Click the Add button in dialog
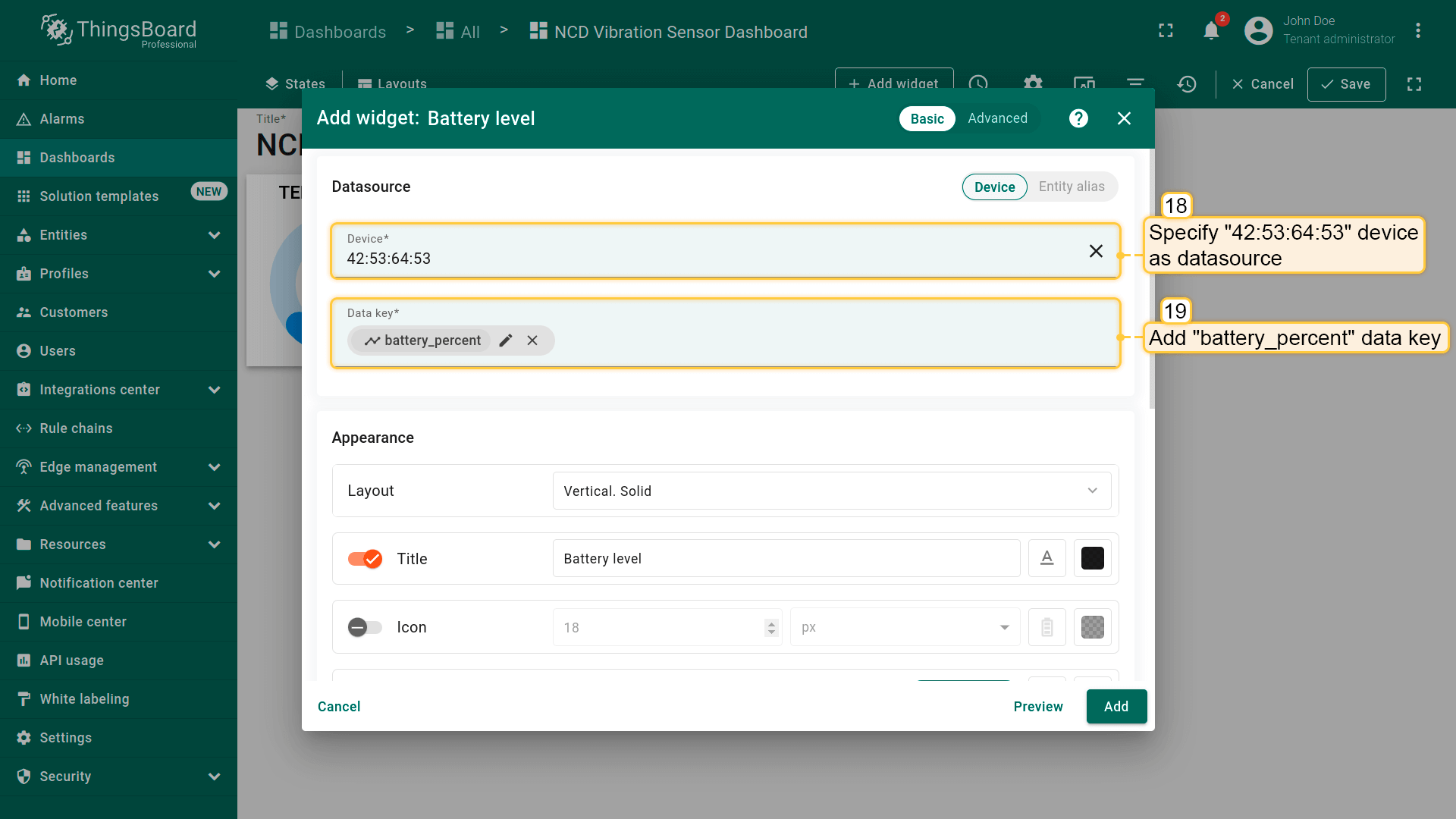This screenshot has height=819, width=1456. tap(1116, 706)
